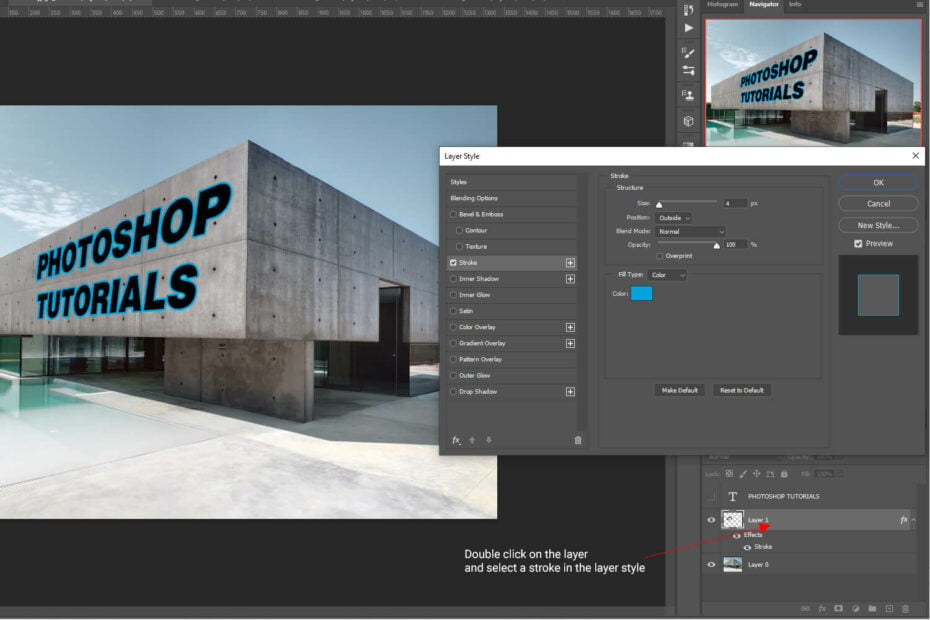Click the Delete layer trash icon
The height and width of the screenshot is (620, 930).
point(908,608)
